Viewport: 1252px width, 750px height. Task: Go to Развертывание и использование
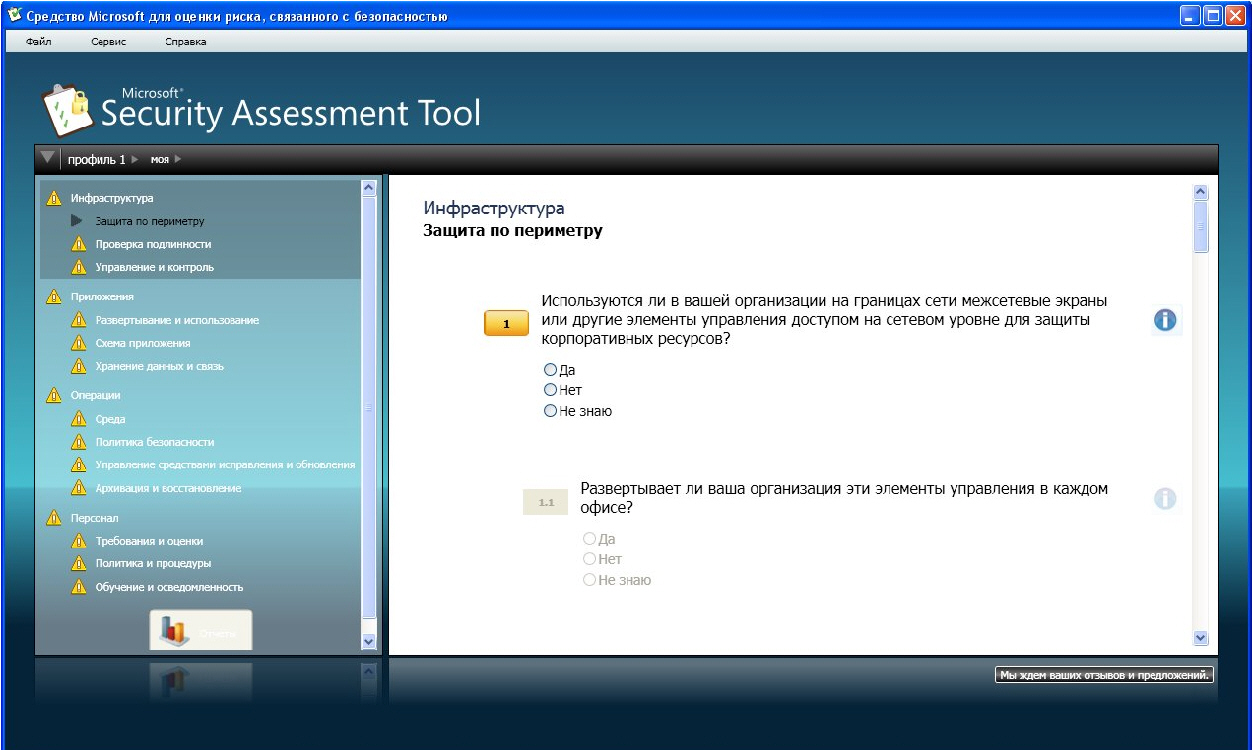pyautogui.click(x=177, y=320)
